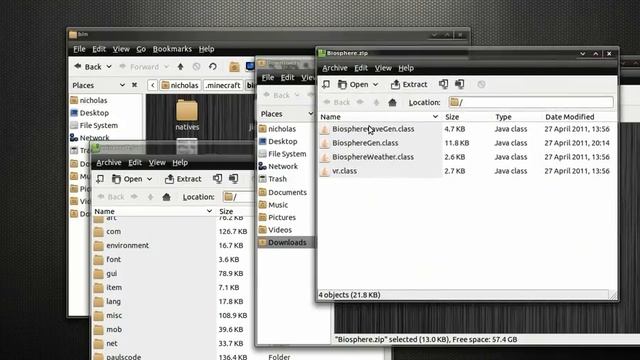This screenshot has width=640, height=360.
Task: Click add files icon in lower-left archive window
Action: pyautogui.click(x=217, y=178)
